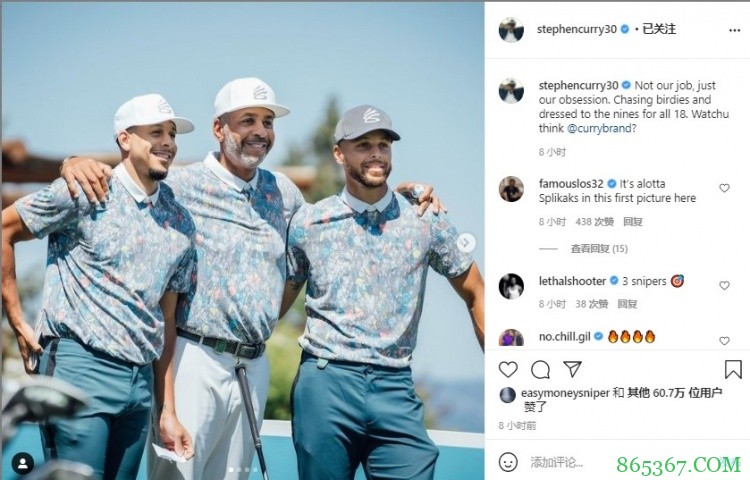This screenshot has width=750, height=480.
Task: Click the 已关注 following button
Action: pos(659,29)
